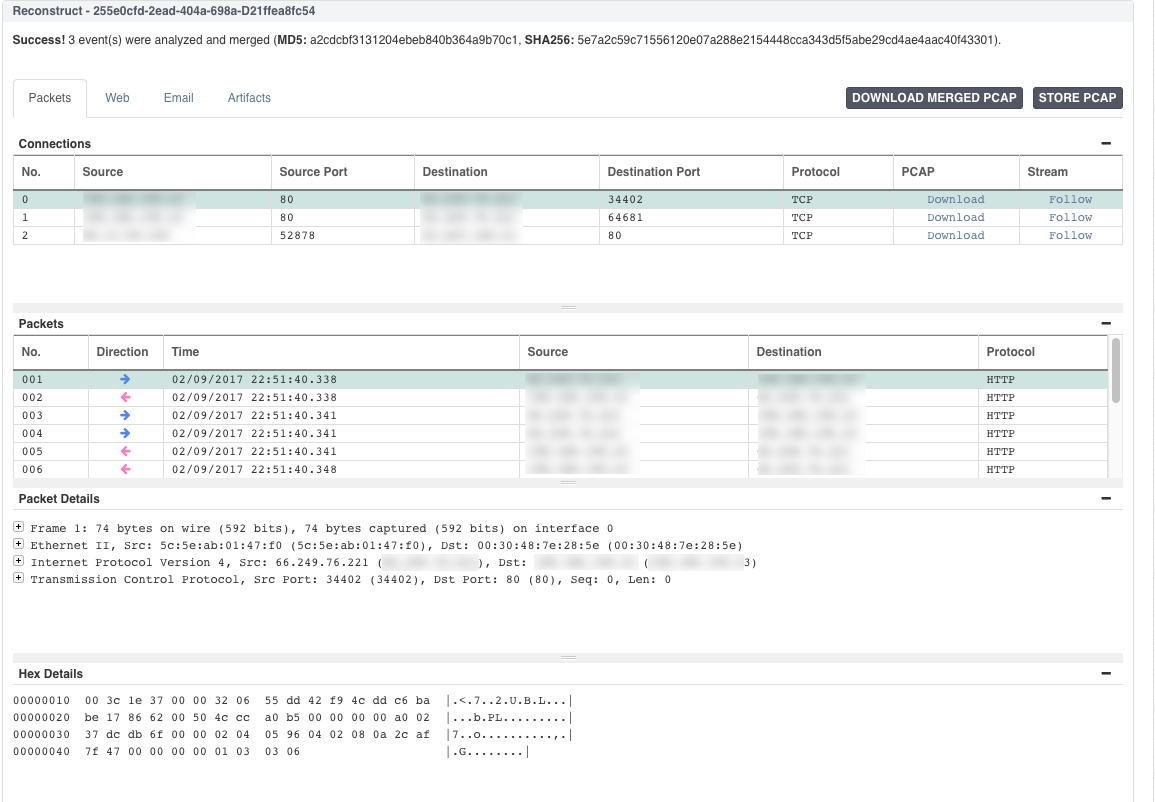Select destination port 34402 cell
Screen dimensions: 1155x802
[691, 200]
